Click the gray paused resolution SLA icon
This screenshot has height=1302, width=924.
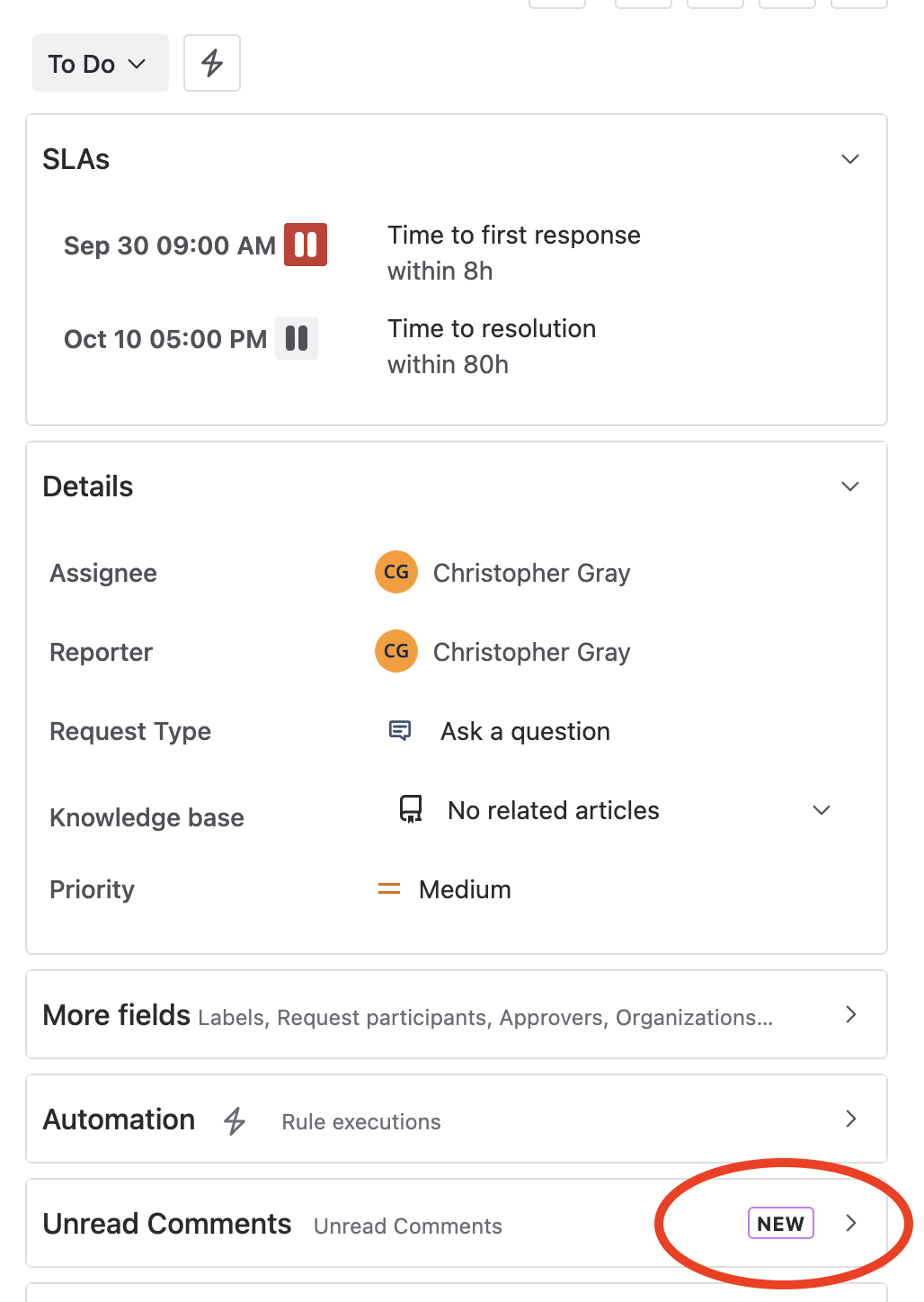[297, 338]
